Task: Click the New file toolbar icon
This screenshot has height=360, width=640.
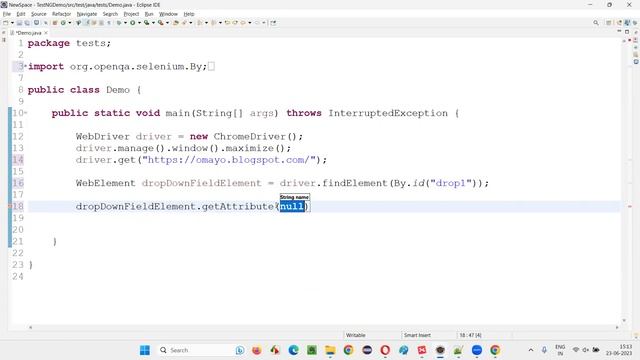Action: click(5, 23)
